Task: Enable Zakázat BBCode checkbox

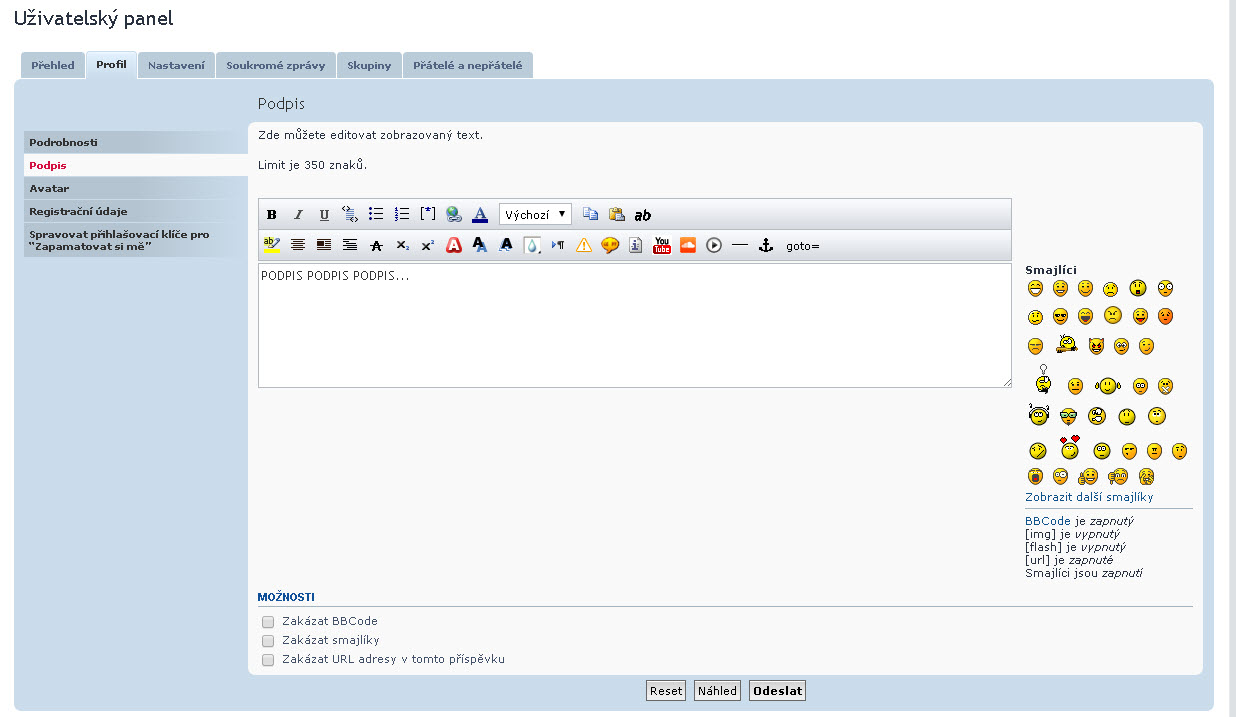Action: point(268,622)
